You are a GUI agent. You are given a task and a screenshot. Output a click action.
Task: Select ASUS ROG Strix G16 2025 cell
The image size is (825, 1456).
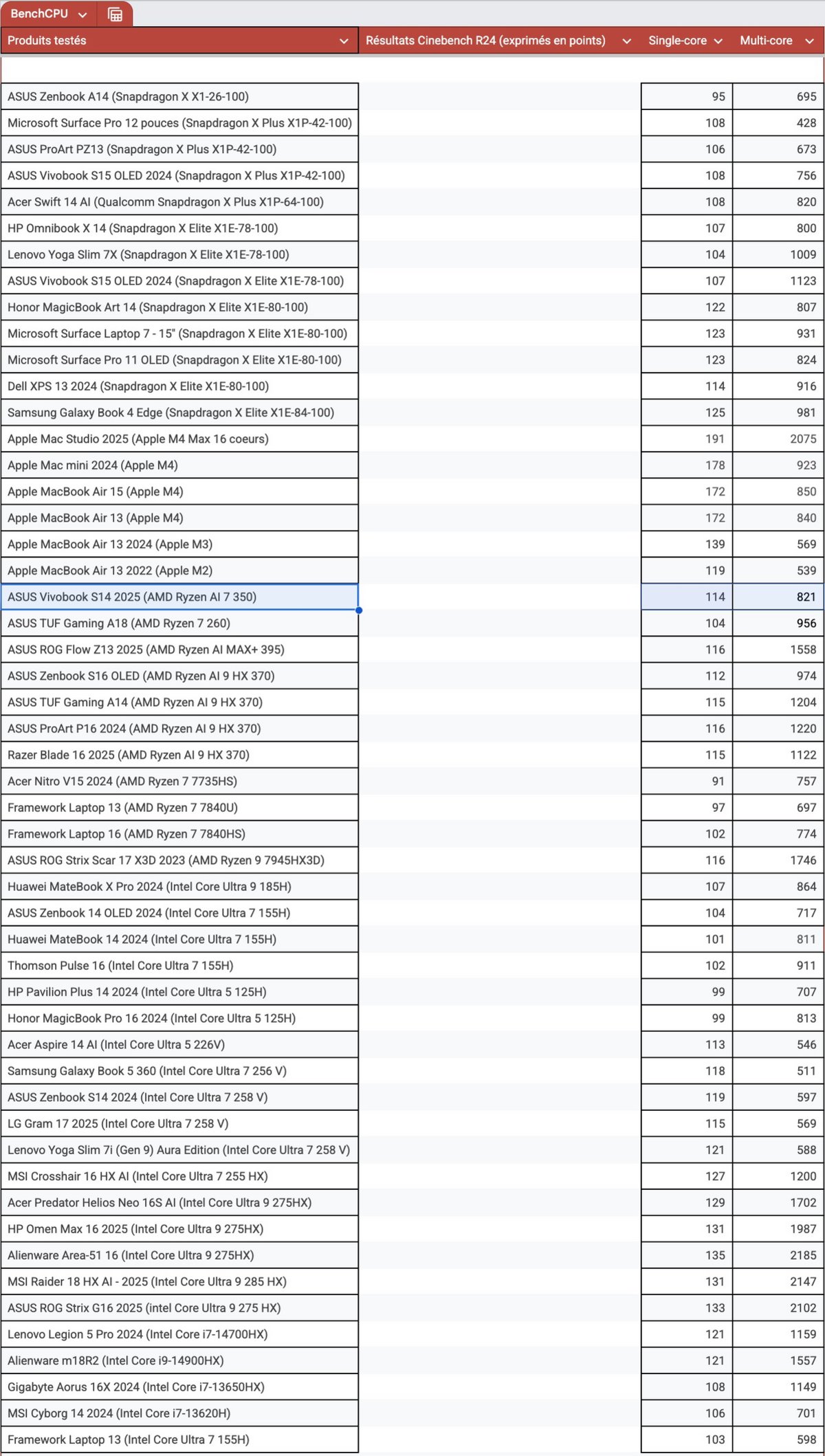click(x=179, y=1308)
